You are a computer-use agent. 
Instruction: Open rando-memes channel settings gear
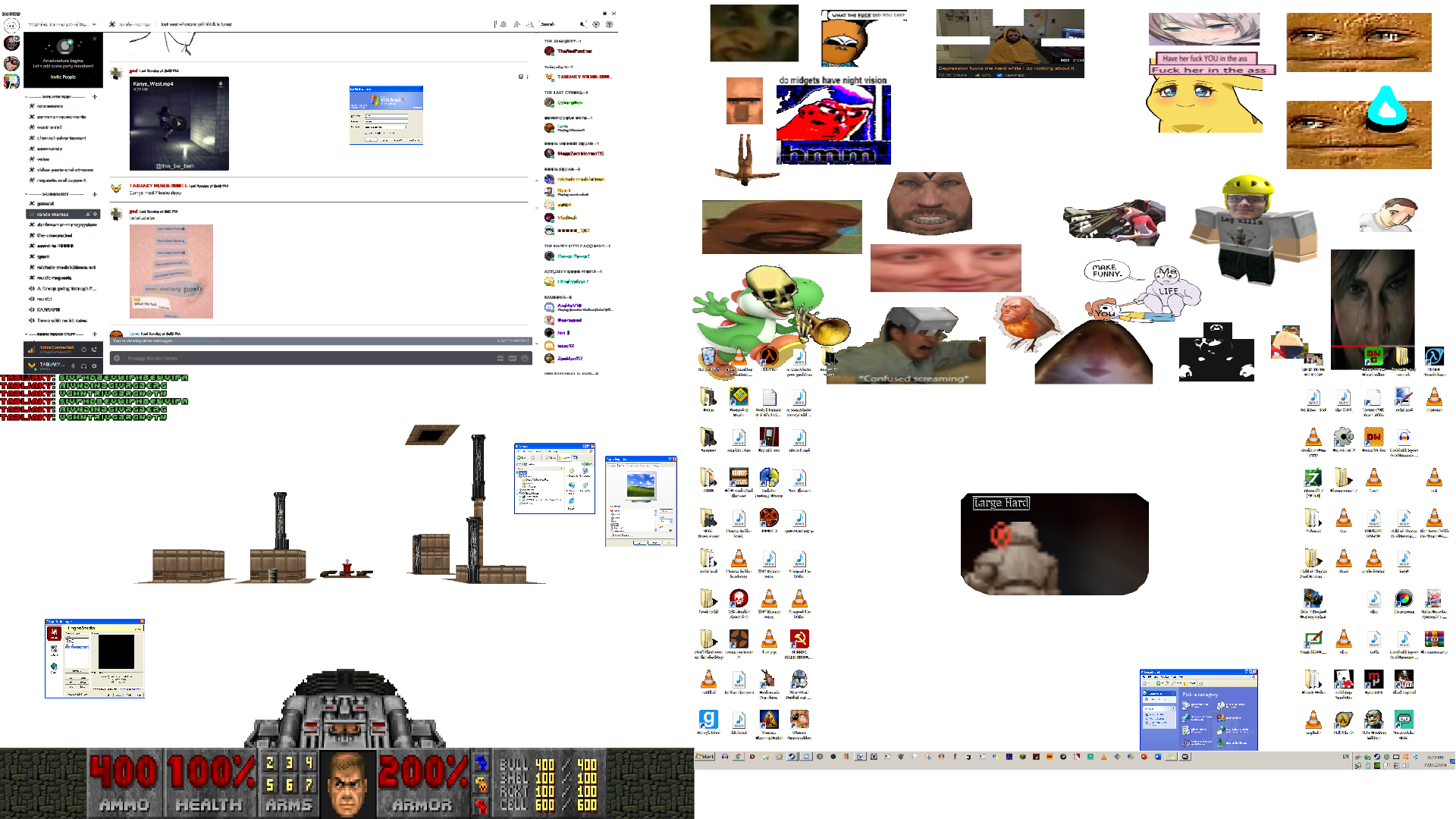pos(95,215)
